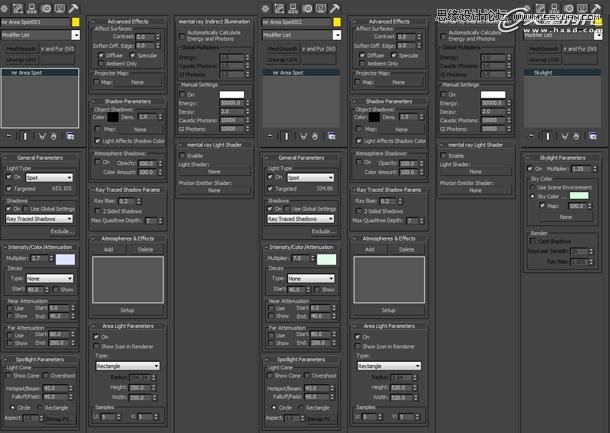
Task: Toggle show end result in Spot001 panel
Action: click(26, 136)
